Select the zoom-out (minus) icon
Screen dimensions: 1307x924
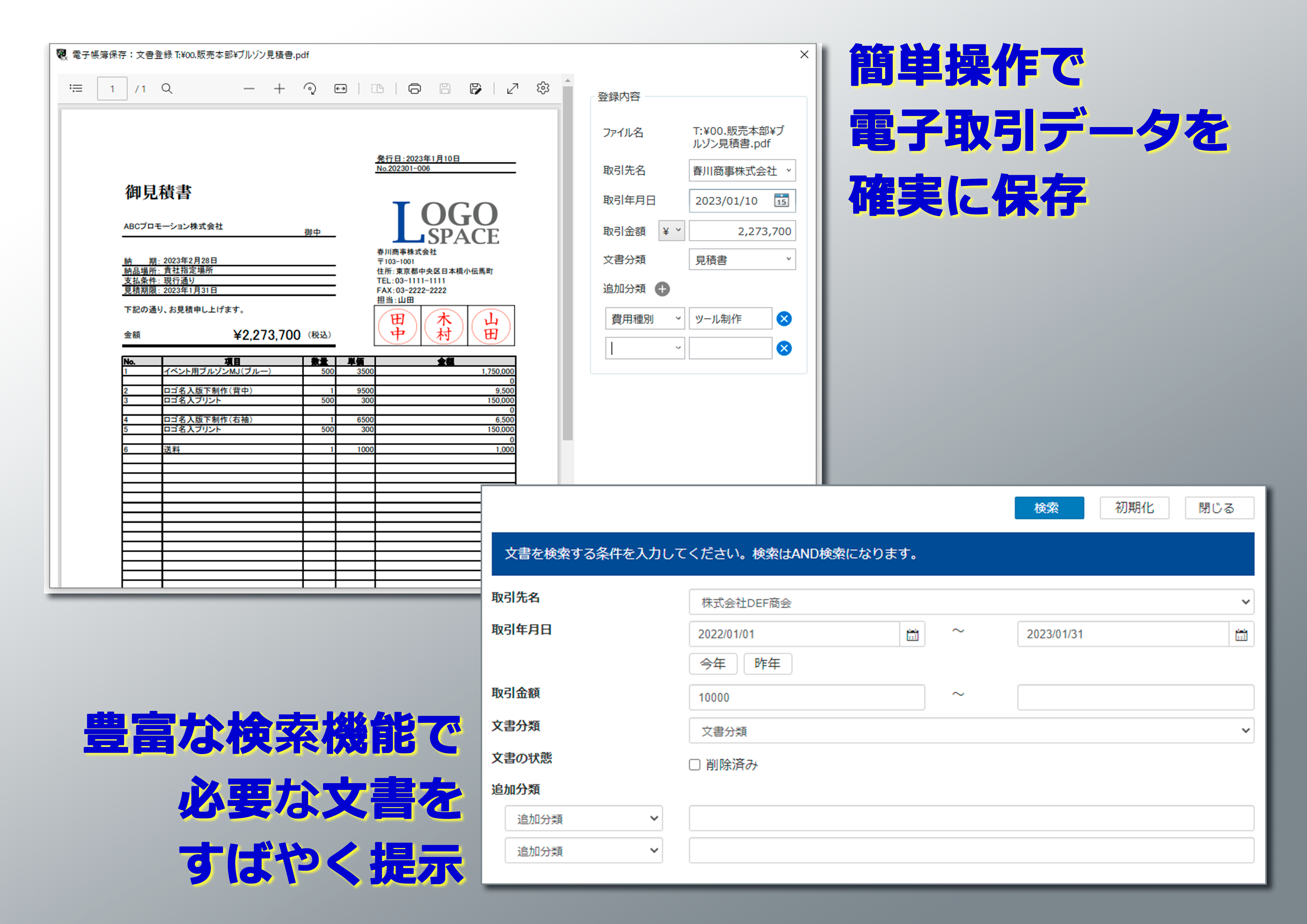[249, 88]
